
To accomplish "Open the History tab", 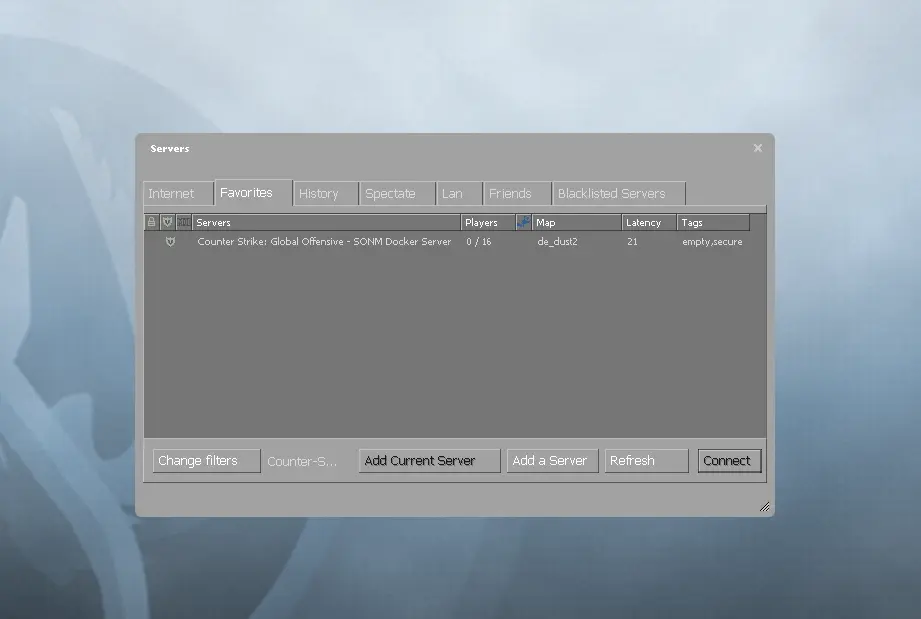I will [x=324, y=192].
